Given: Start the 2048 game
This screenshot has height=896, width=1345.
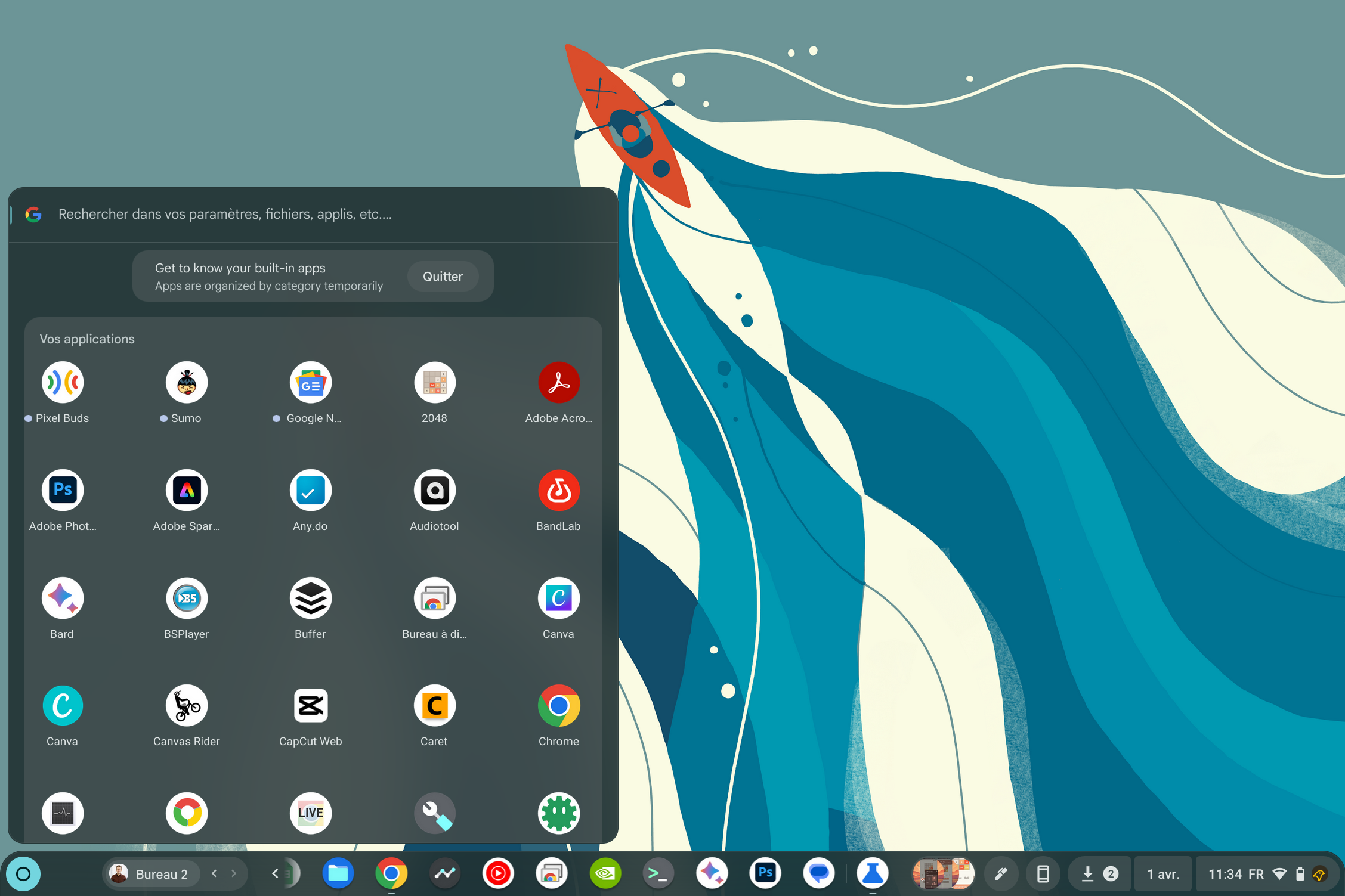Looking at the screenshot, I should click(x=434, y=382).
